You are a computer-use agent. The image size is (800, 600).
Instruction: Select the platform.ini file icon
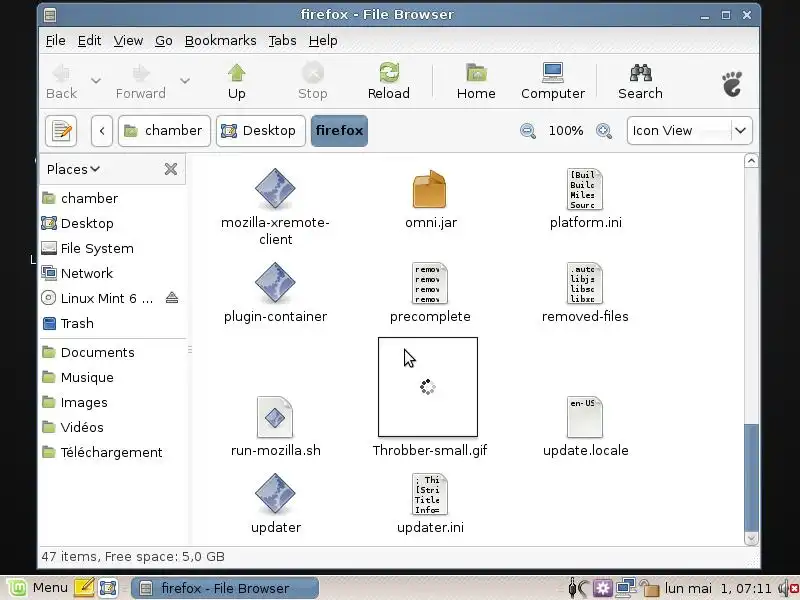585,189
